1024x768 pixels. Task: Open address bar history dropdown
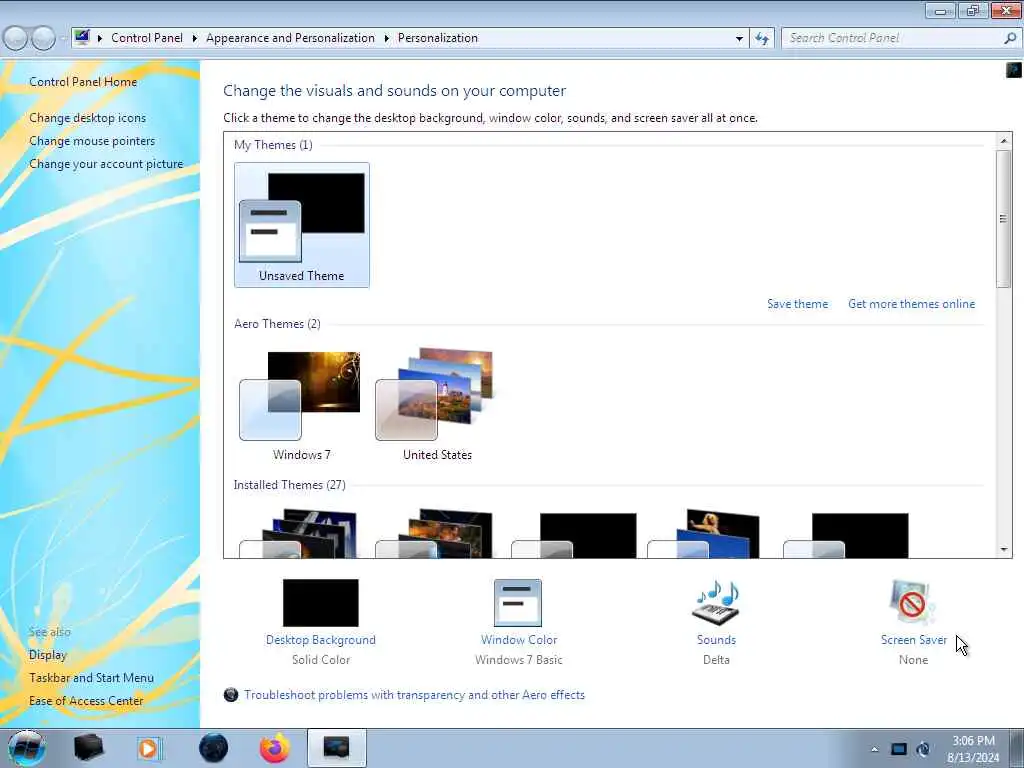pyautogui.click(x=739, y=39)
